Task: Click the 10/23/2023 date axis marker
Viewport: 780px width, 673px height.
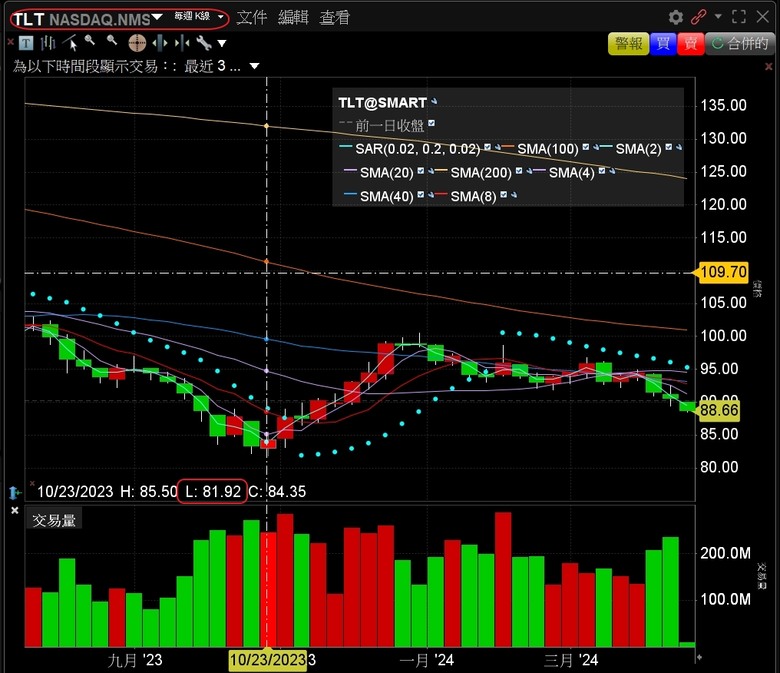Action: pos(267,660)
